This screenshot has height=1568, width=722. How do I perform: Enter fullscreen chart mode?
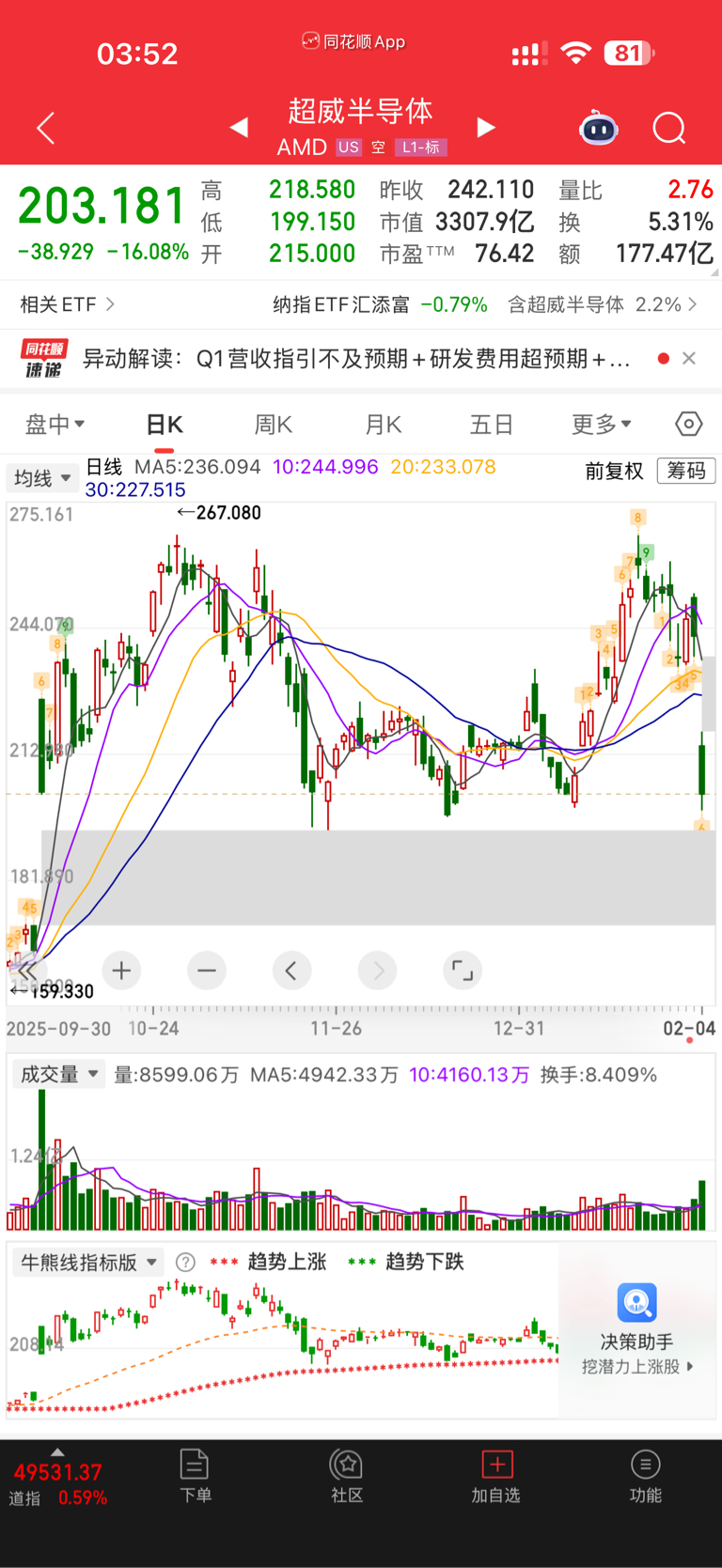tap(463, 970)
